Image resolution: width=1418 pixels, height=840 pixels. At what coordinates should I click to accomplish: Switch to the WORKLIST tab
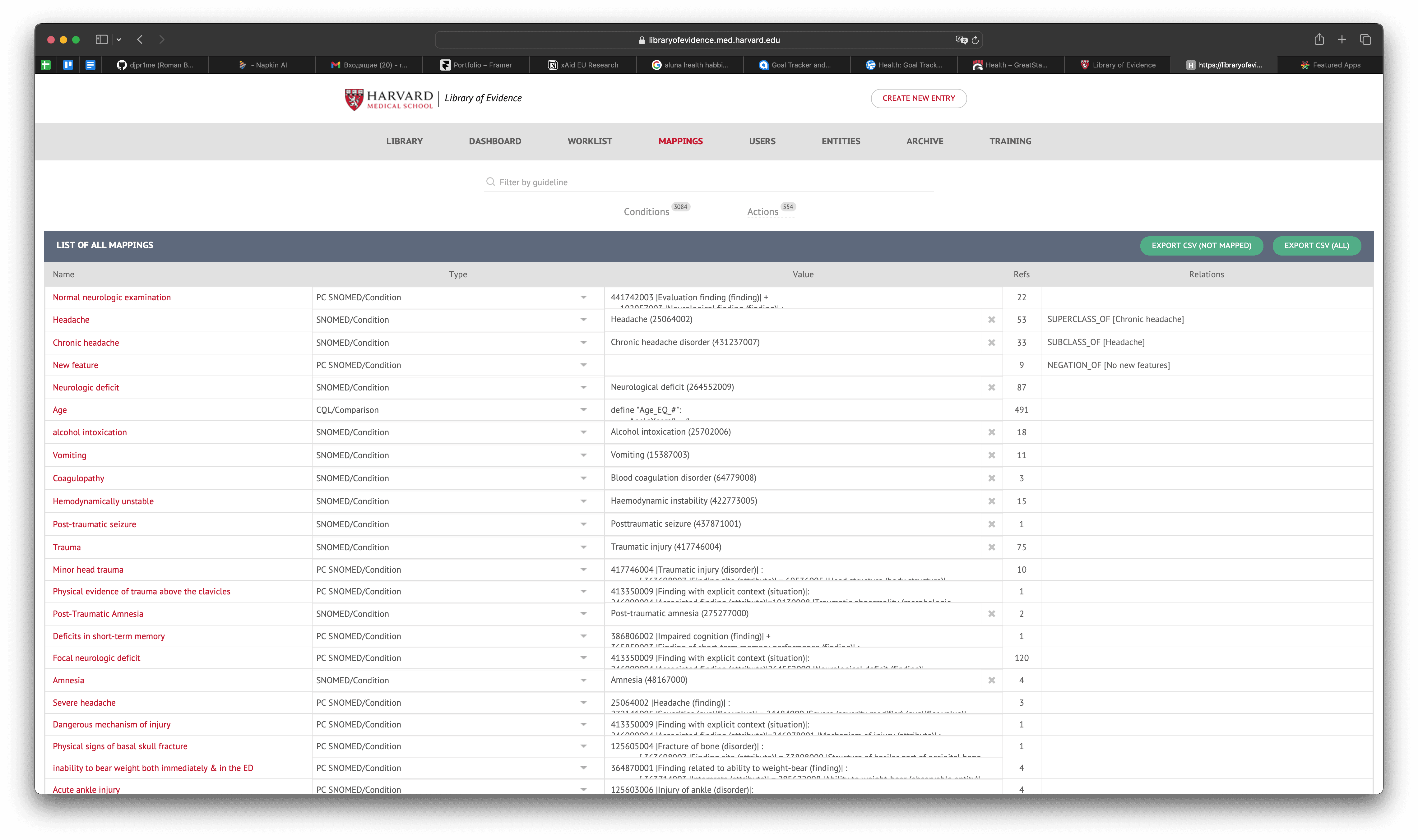(589, 141)
